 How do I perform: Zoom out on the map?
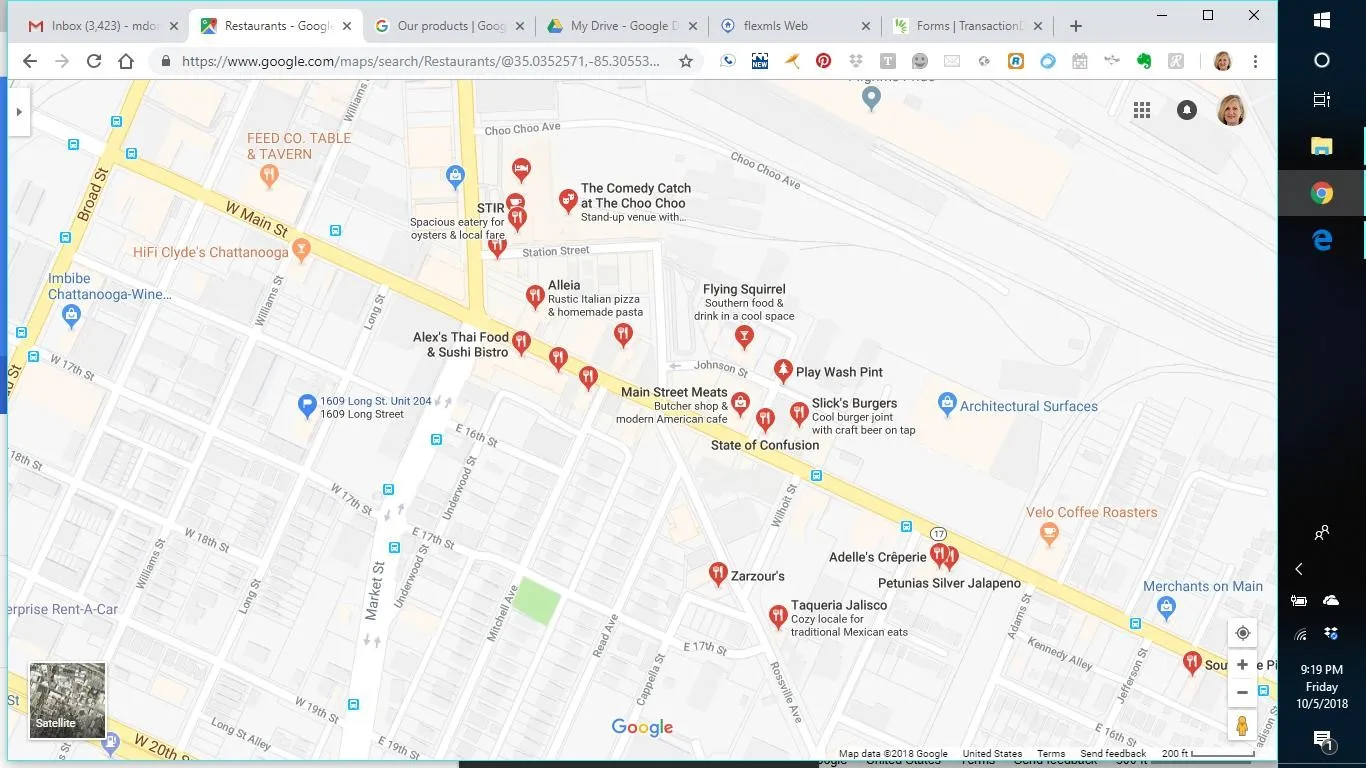click(x=1242, y=692)
